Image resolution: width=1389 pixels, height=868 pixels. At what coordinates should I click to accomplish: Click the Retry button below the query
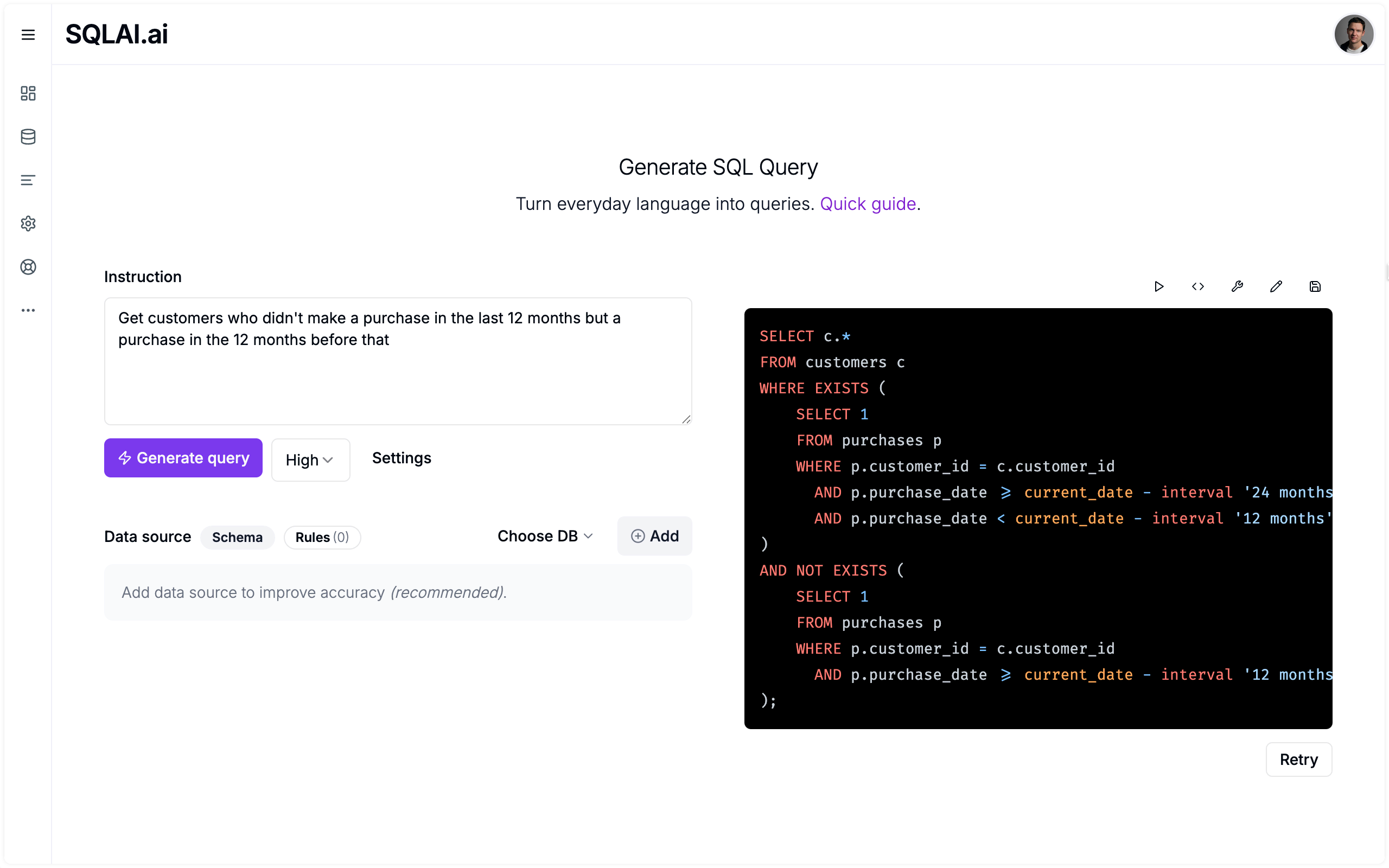(x=1298, y=759)
